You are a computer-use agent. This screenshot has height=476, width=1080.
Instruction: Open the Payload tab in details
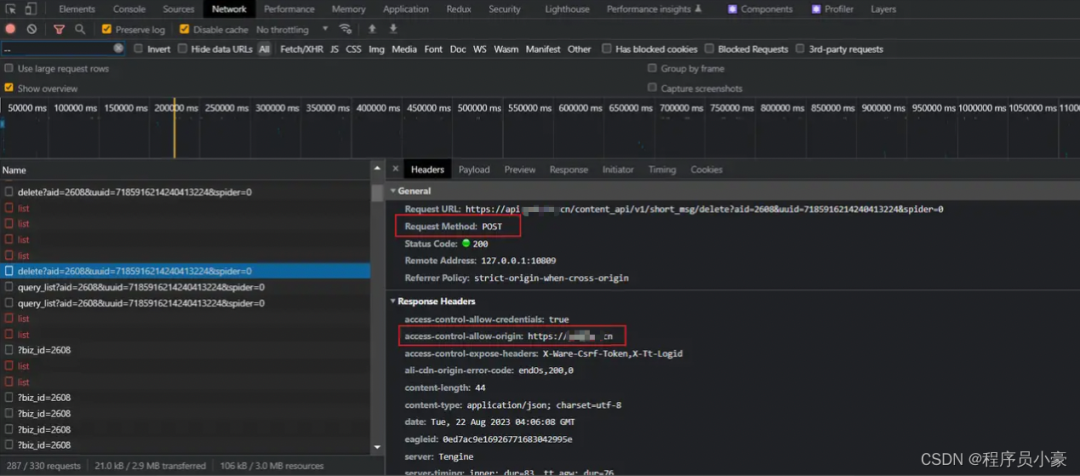point(474,169)
